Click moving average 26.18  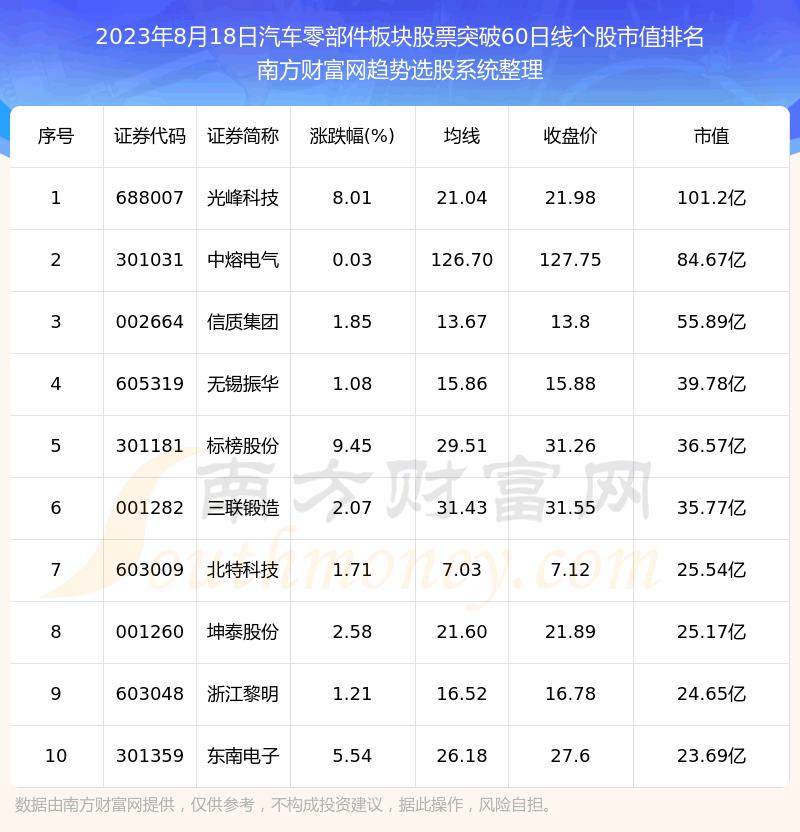[x=462, y=756]
